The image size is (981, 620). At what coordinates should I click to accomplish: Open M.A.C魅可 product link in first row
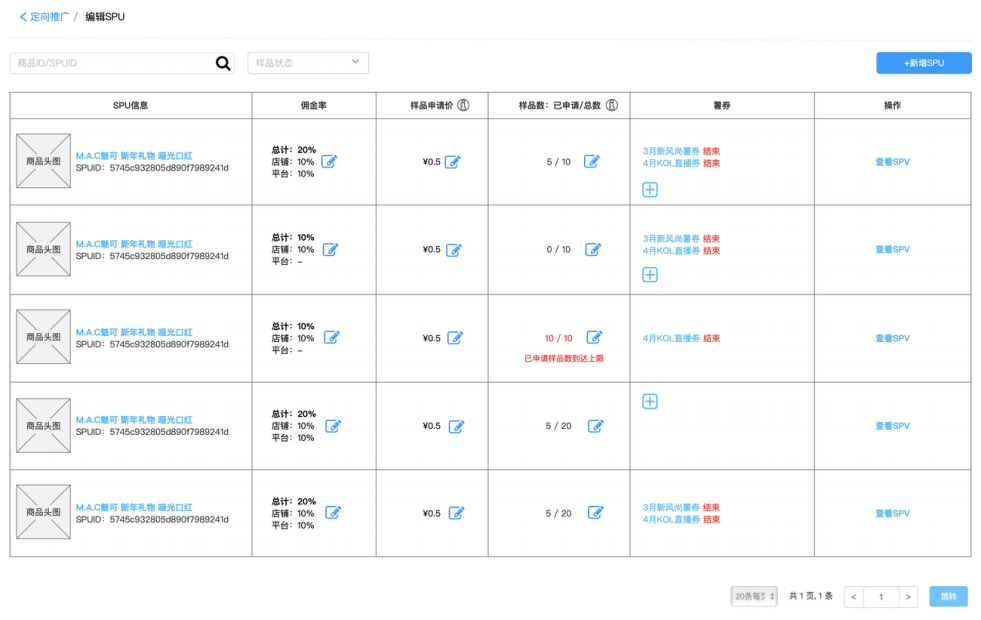(134, 156)
